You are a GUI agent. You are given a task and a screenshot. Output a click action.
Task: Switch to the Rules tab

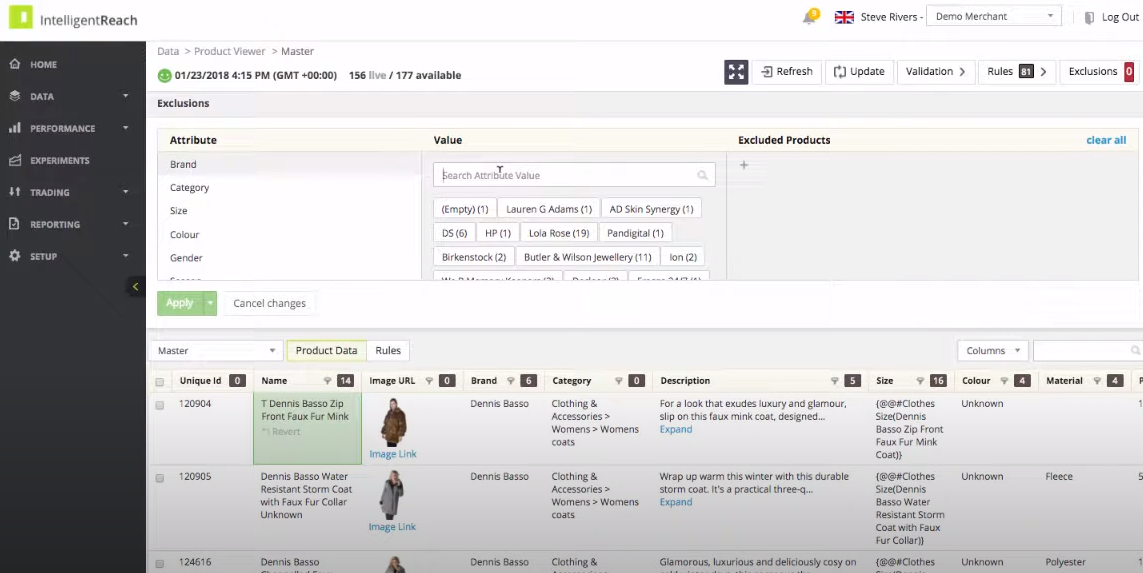[x=388, y=351]
